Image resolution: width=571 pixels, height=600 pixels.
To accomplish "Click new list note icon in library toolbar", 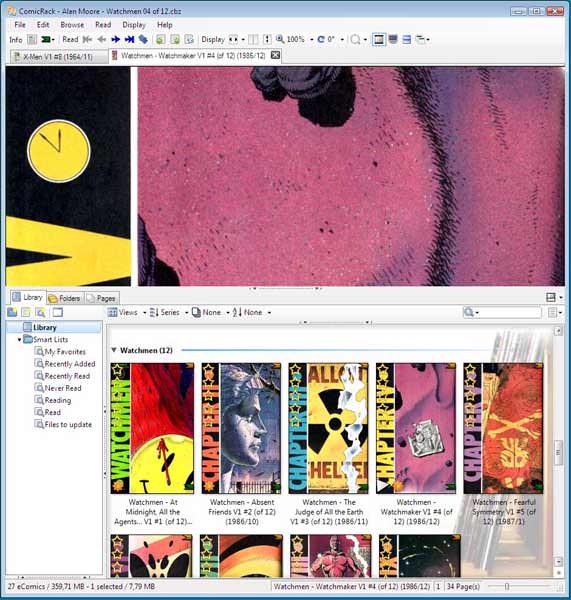I will (x=26, y=312).
